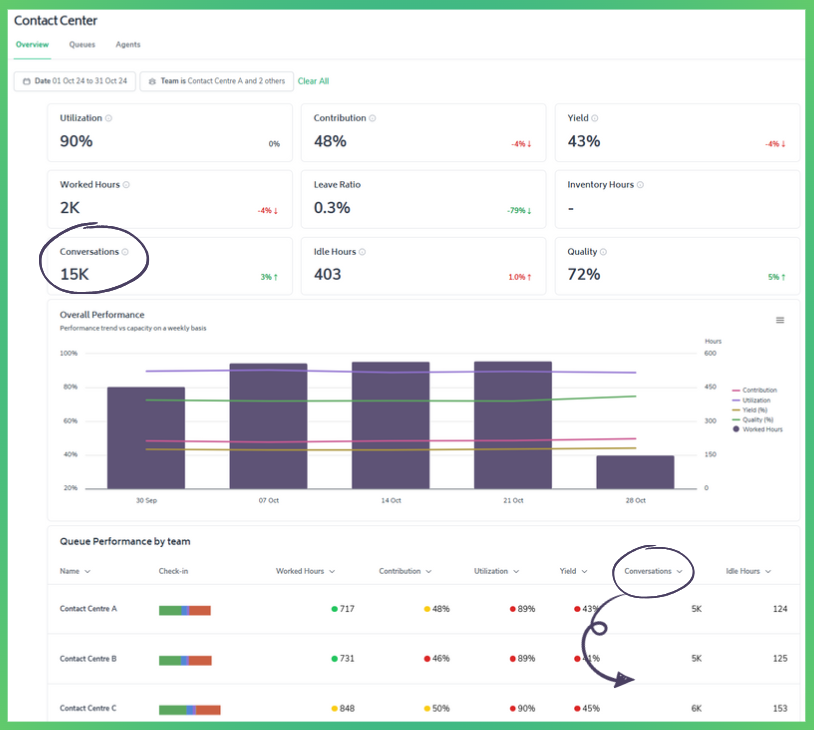Sort by the Yield column
The height and width of the screenshot is (730, 814).
573,571
